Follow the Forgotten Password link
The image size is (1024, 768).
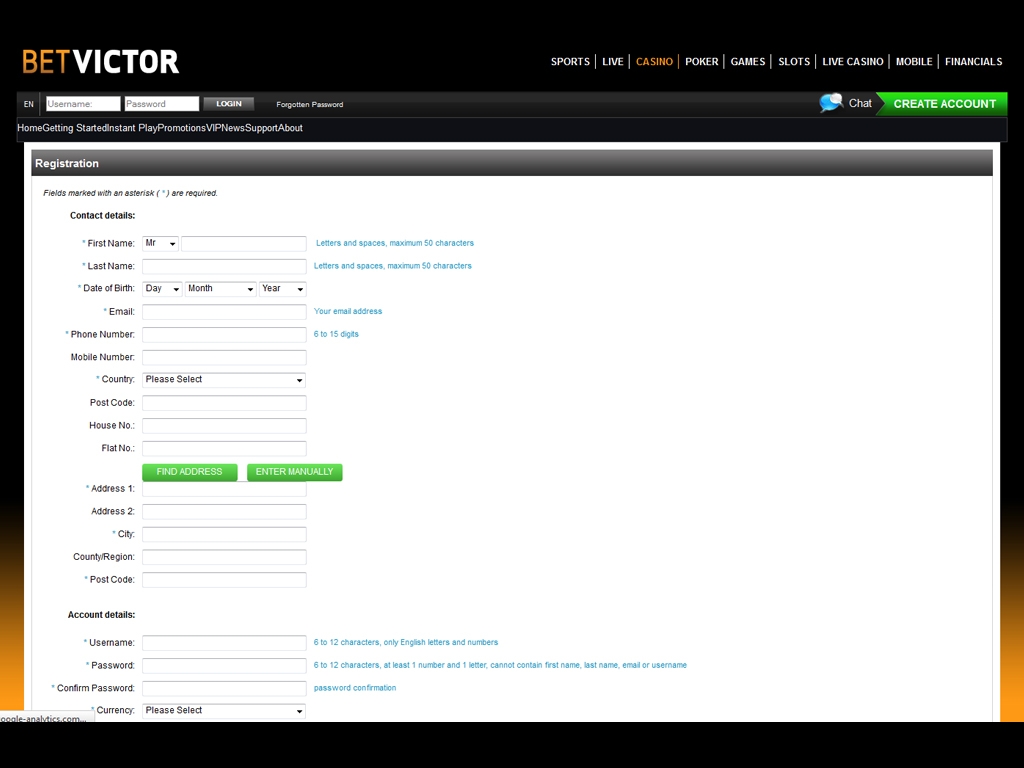[309, 104]
